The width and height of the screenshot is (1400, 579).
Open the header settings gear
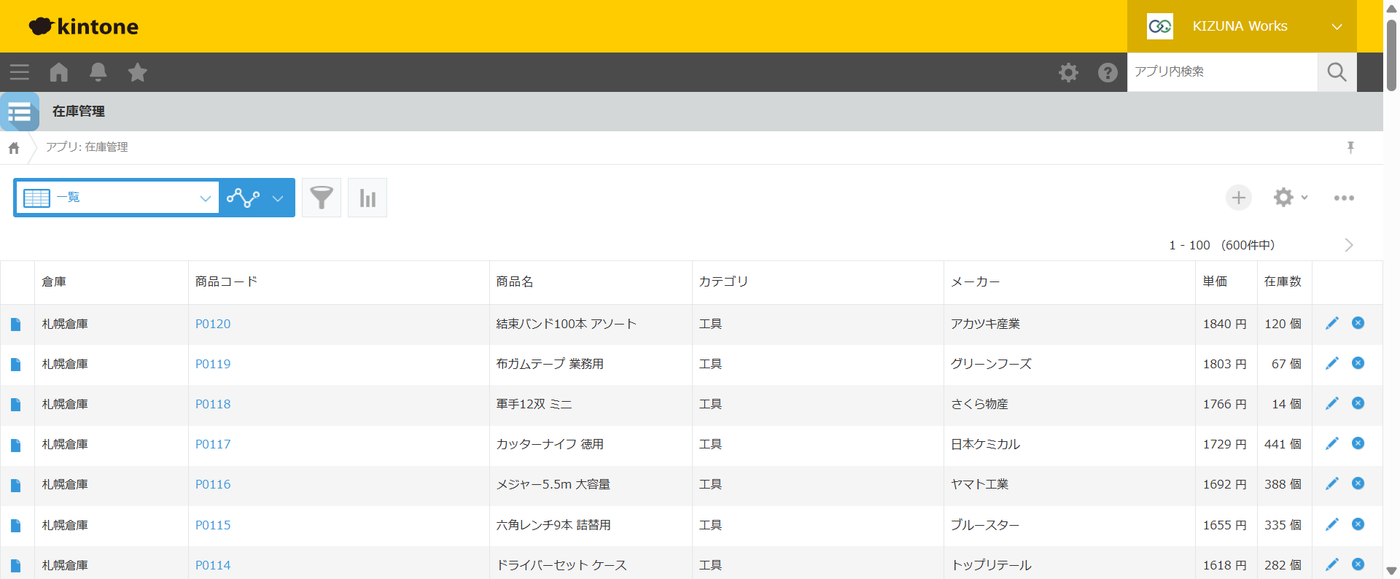point(1069,72)
